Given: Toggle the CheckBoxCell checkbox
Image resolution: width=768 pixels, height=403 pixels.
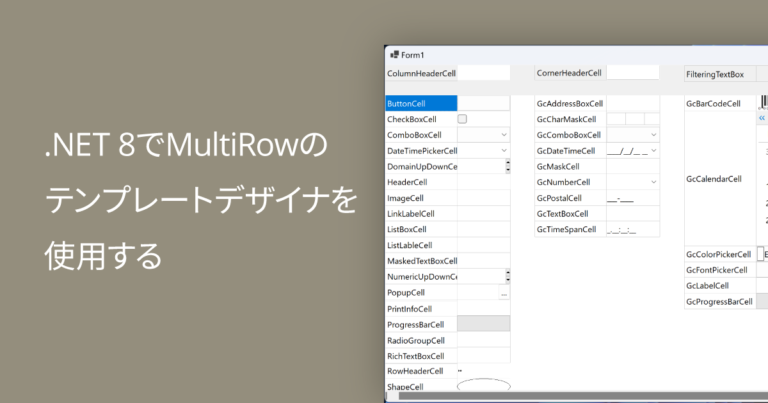Looking at the screenshot, I should [x=462, y=119].
